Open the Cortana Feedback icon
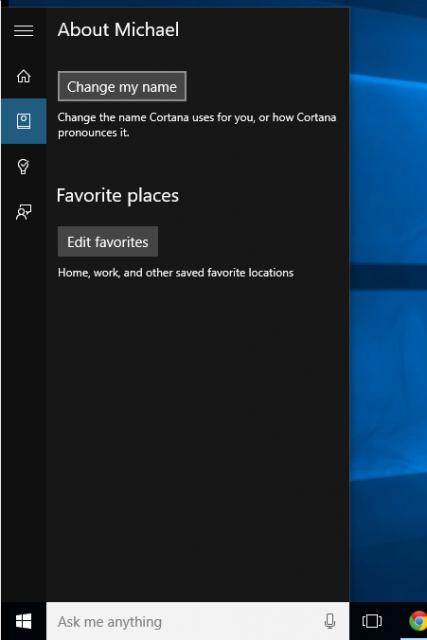 pyautogui.click(x=23, y=212)
